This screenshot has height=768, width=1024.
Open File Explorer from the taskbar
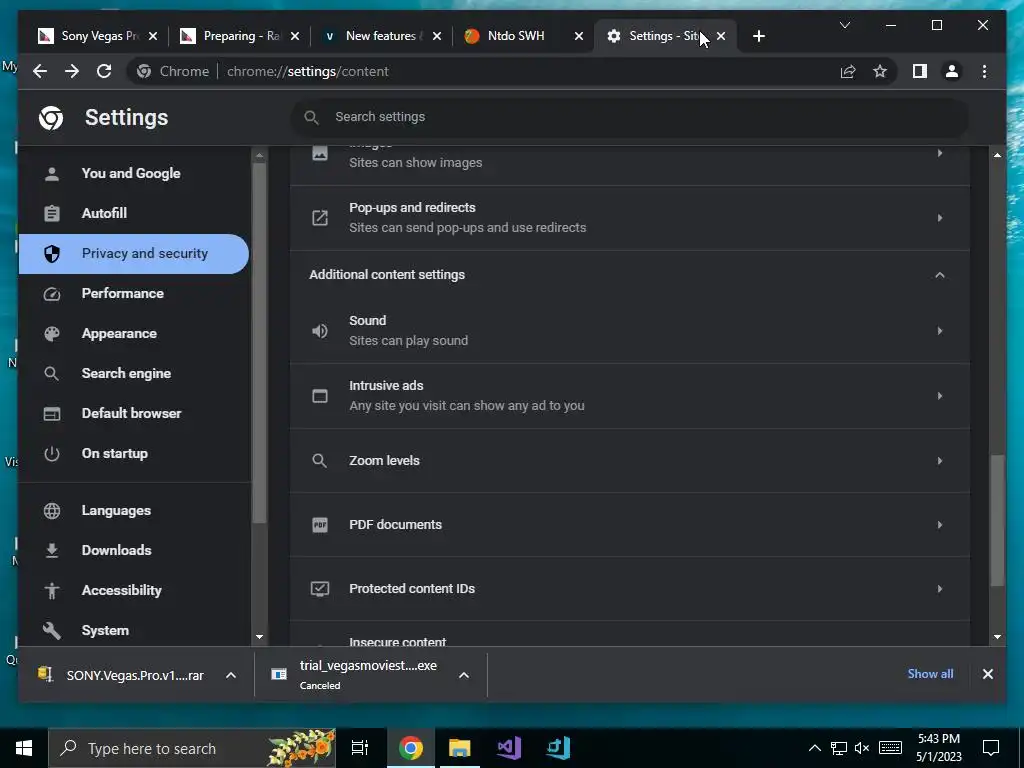(x=460, y=748)
